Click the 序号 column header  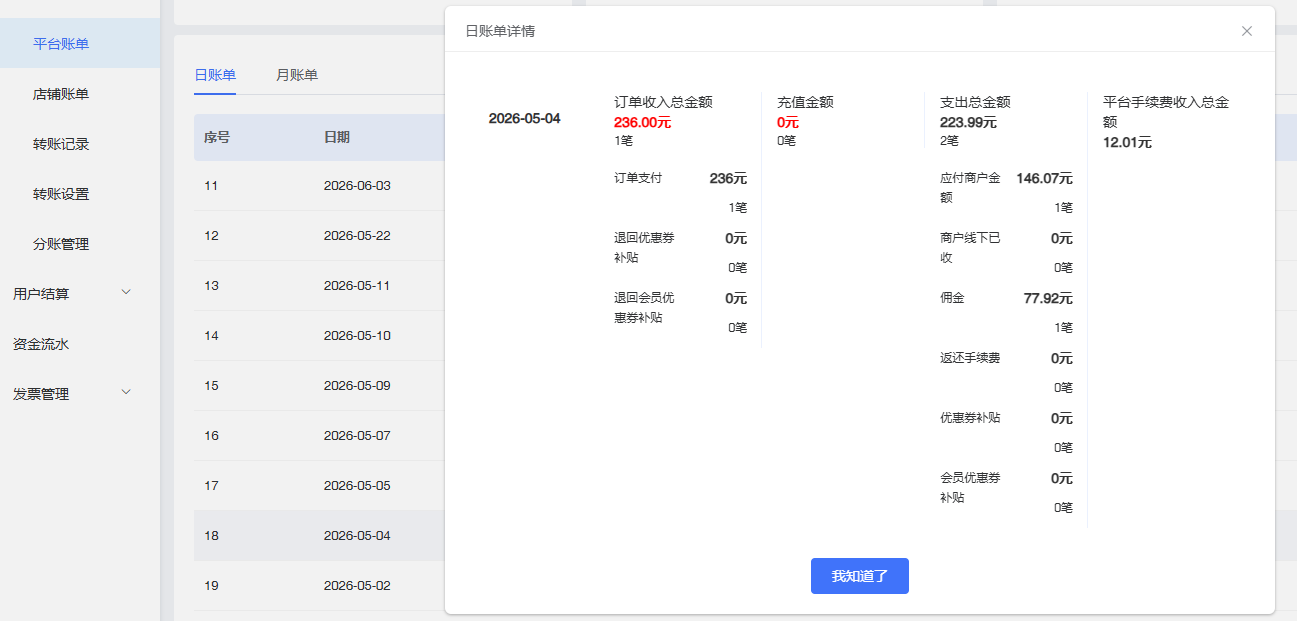click(x=217, y=137)
